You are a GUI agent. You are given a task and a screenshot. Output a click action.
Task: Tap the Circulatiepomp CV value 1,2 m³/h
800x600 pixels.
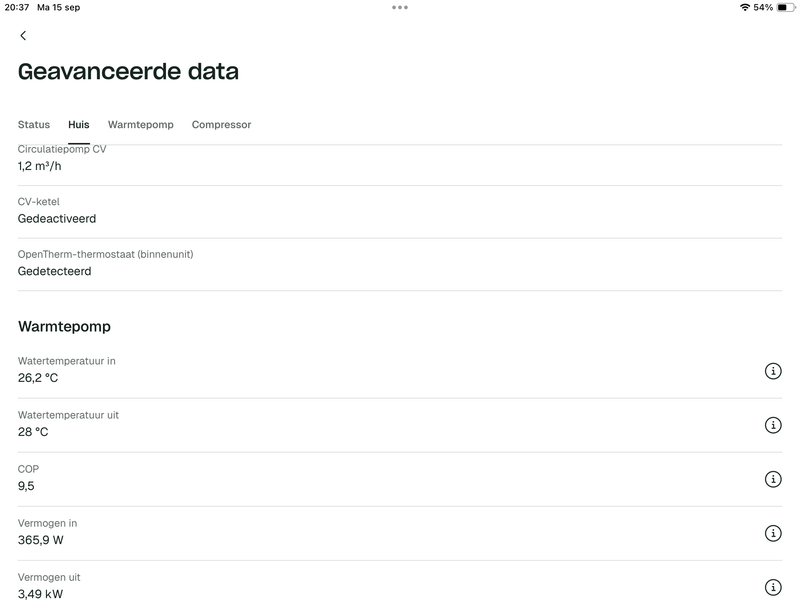coord(40,166)
